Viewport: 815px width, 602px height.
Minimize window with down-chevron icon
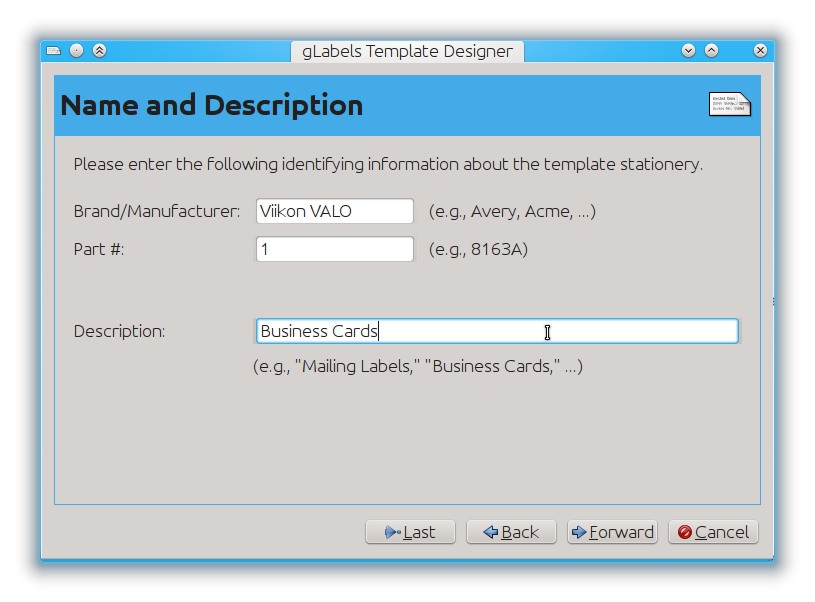click(688, 50)
